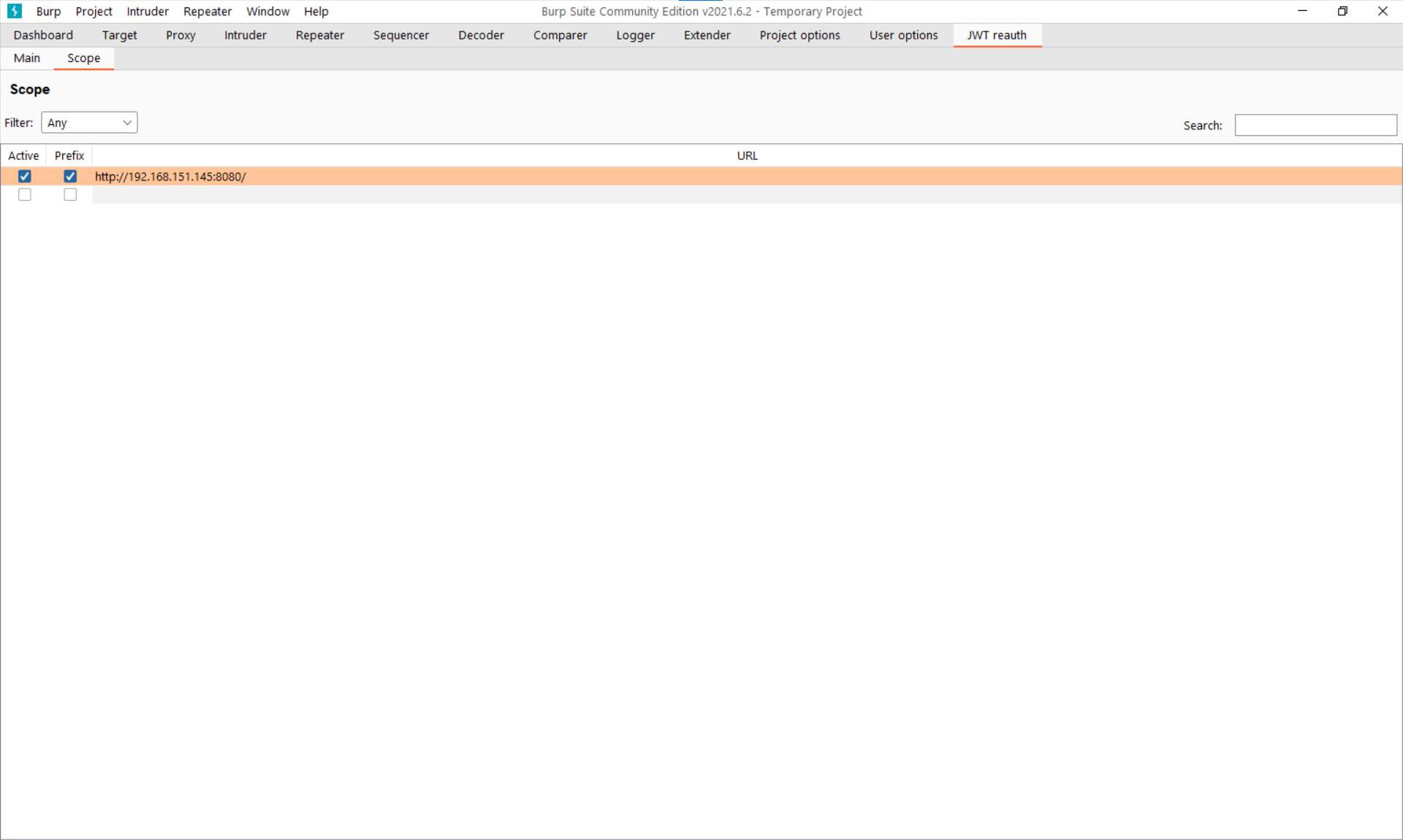1403x840 pixels.
Task: Click the Comparer tool icon
Action: [x=560, y=35]
